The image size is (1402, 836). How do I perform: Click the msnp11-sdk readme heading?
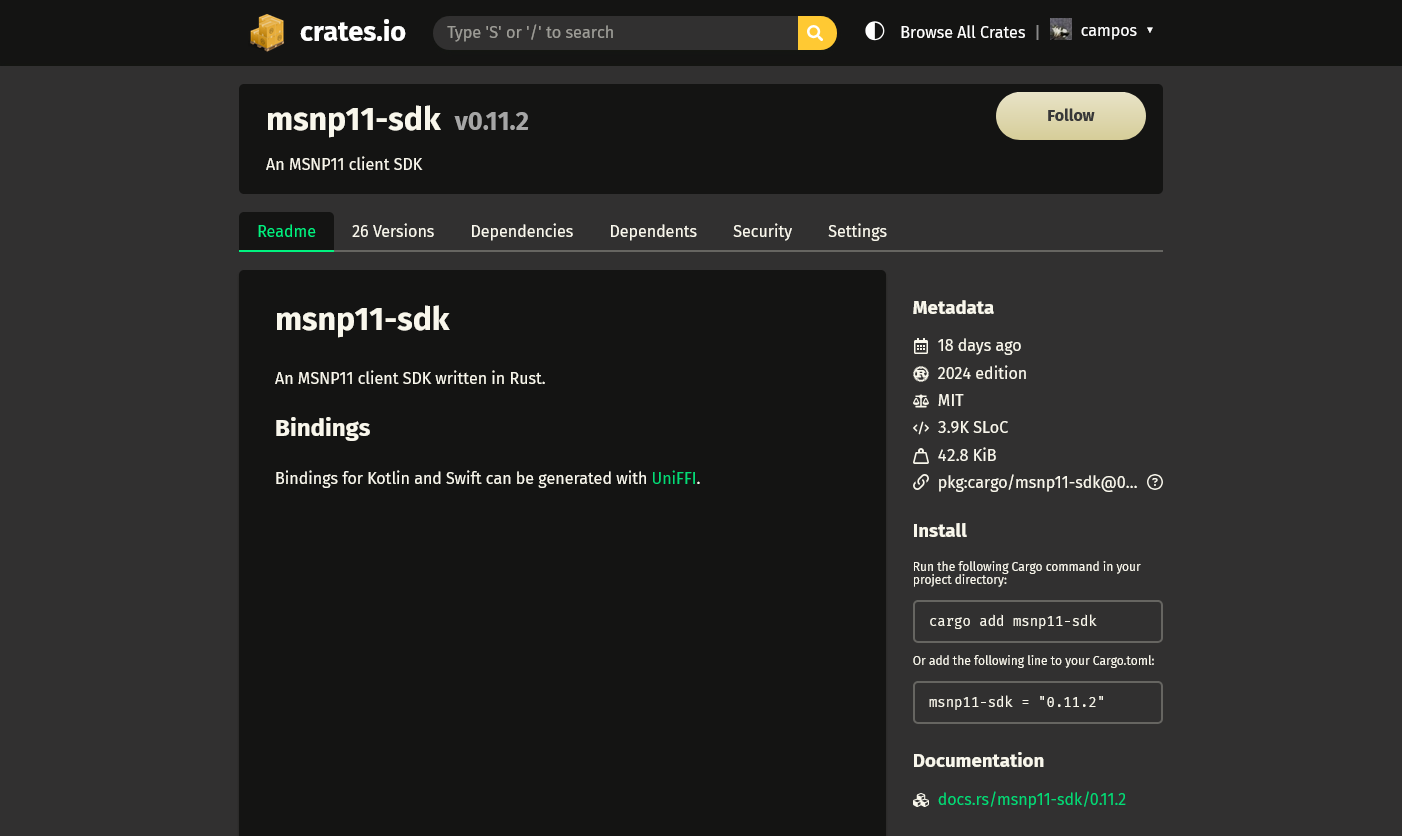click(362, 320)
